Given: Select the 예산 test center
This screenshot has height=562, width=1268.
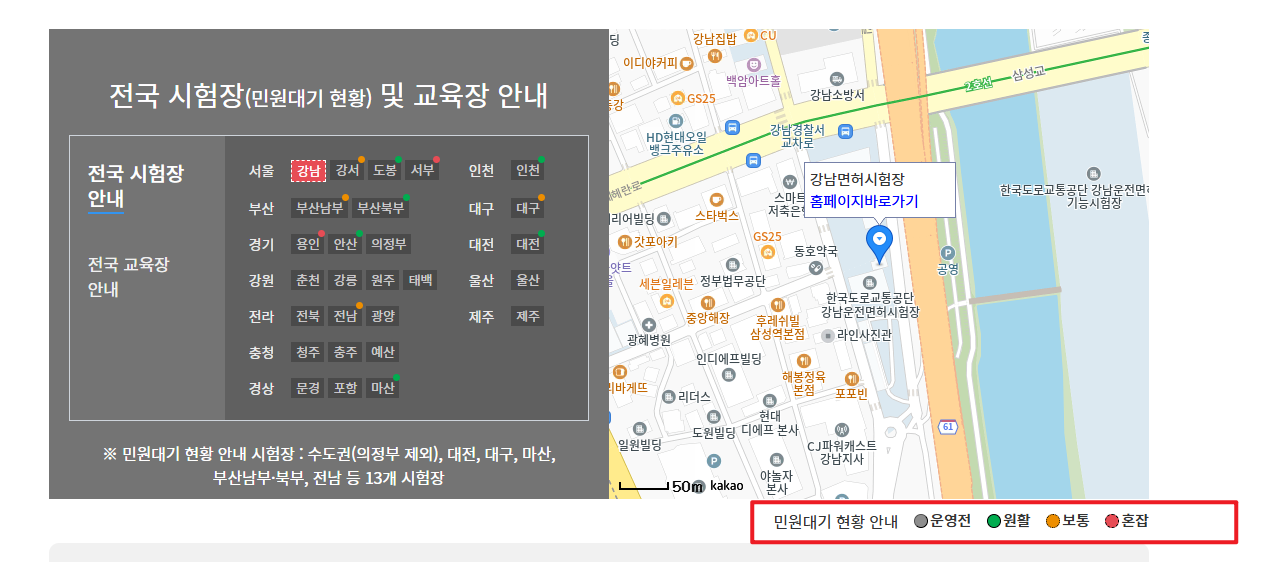Looking at the screenshot, I should click(x=383, y=352).
